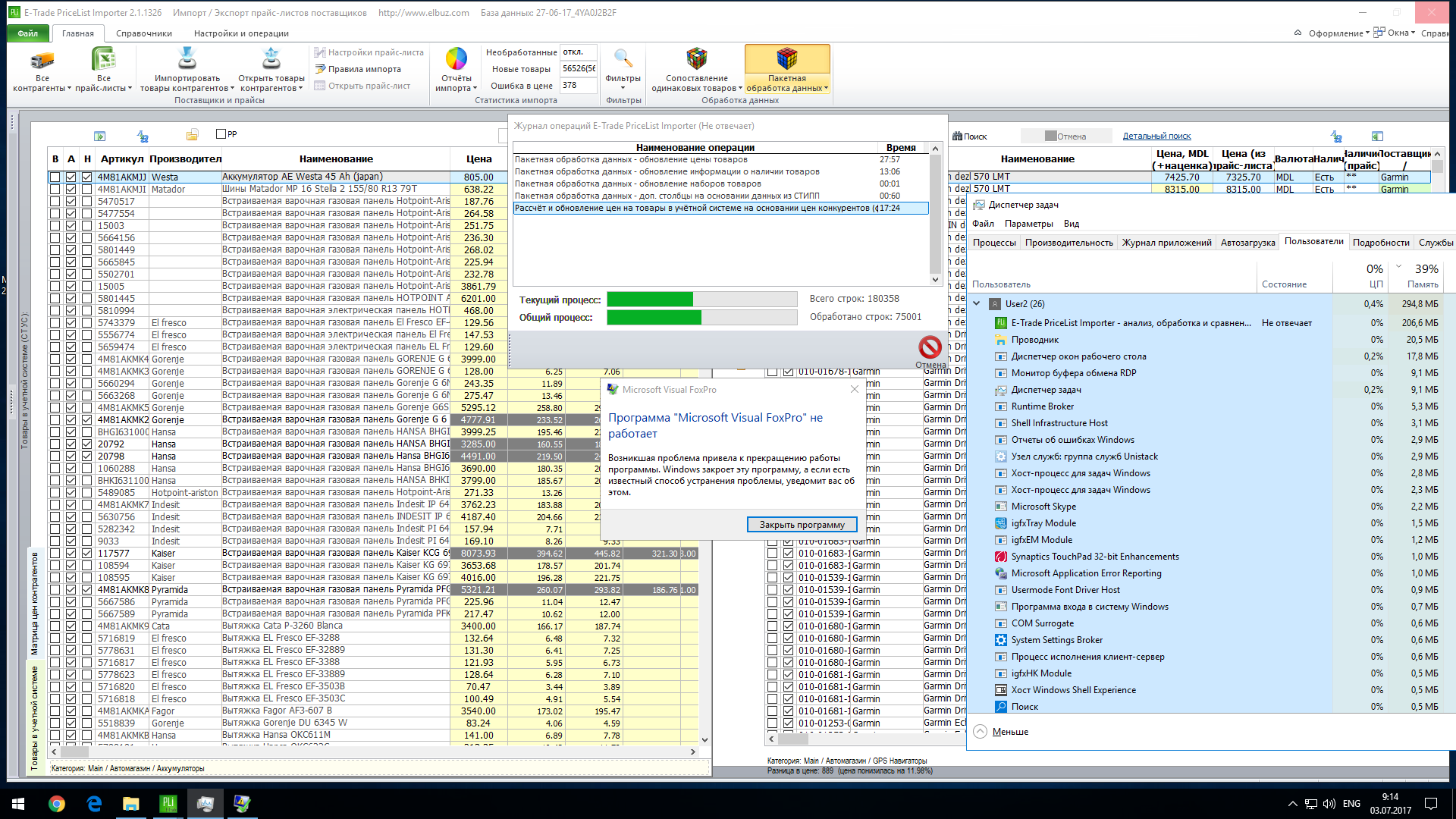The width and height of the screenshot is (1456, 819).
Task: Click the Настройки прайс-листа icon in ribbon
Action: click(x=320, y=52)
